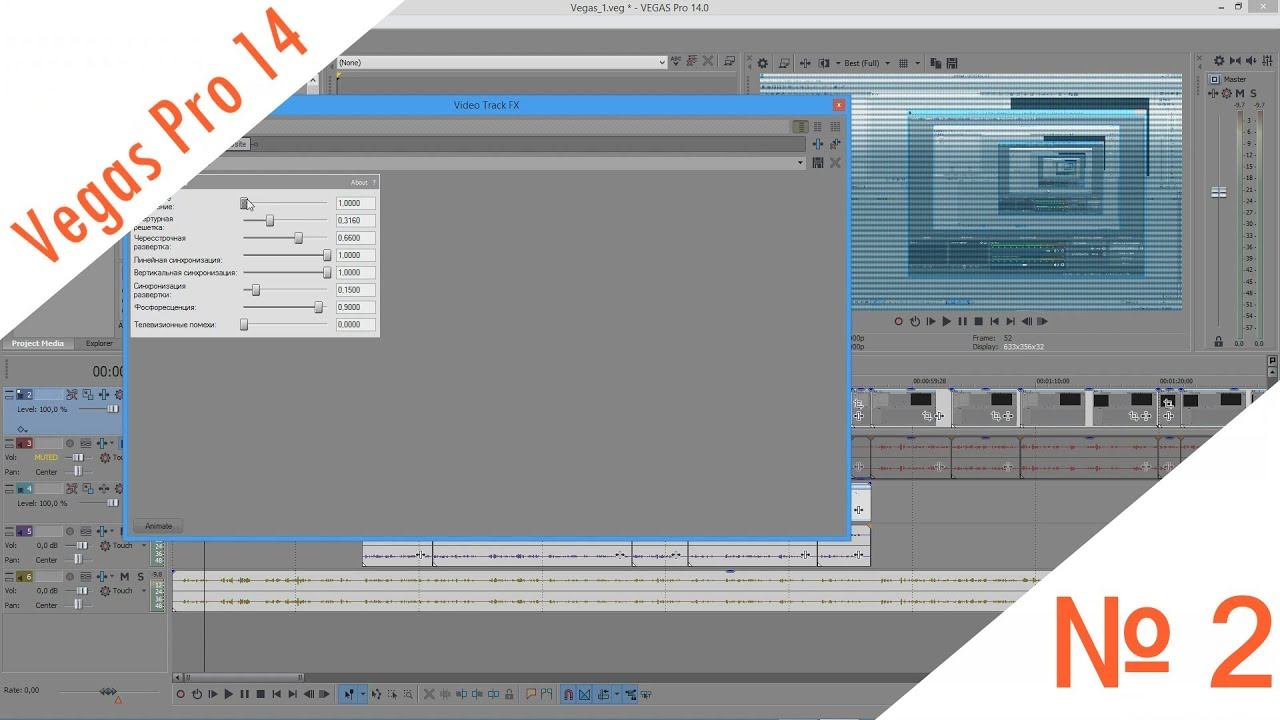Save the FX preset with disk icon
This screenshot has height=720, width=1280.
[x=818, y=162]
